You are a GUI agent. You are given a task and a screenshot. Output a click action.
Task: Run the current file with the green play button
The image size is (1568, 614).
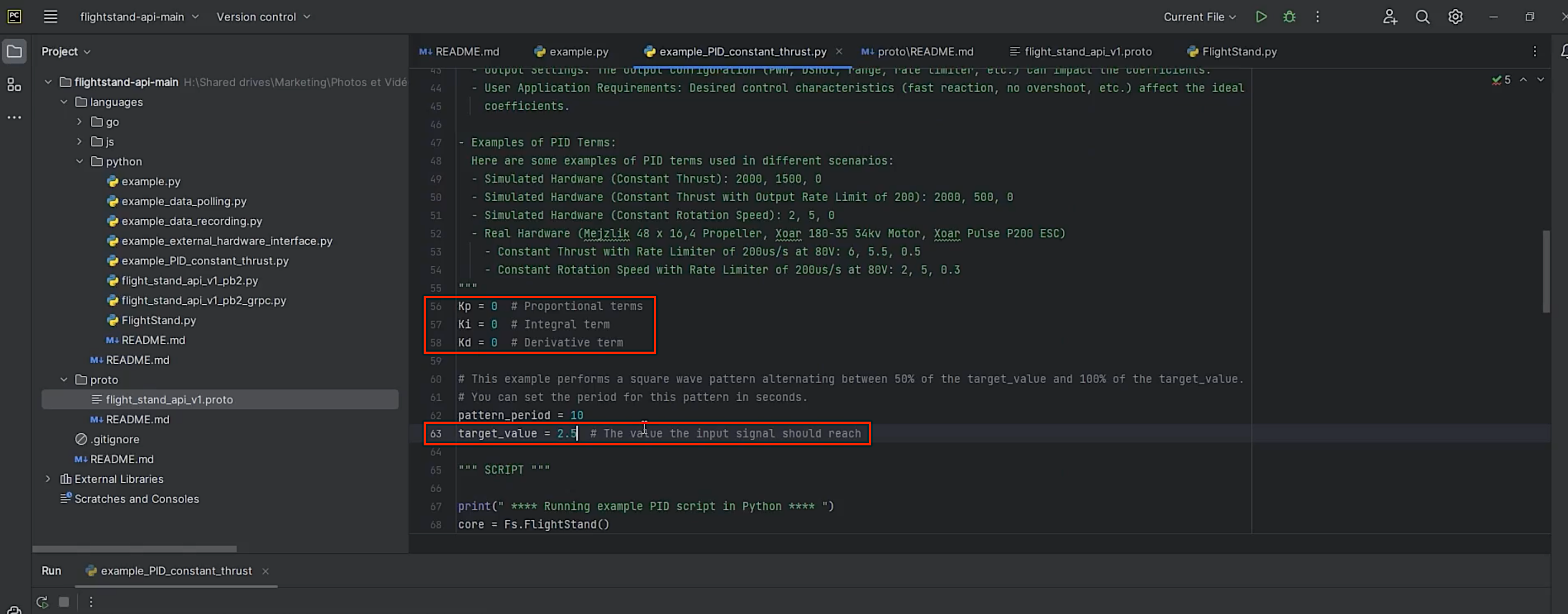click(1261, 17)
